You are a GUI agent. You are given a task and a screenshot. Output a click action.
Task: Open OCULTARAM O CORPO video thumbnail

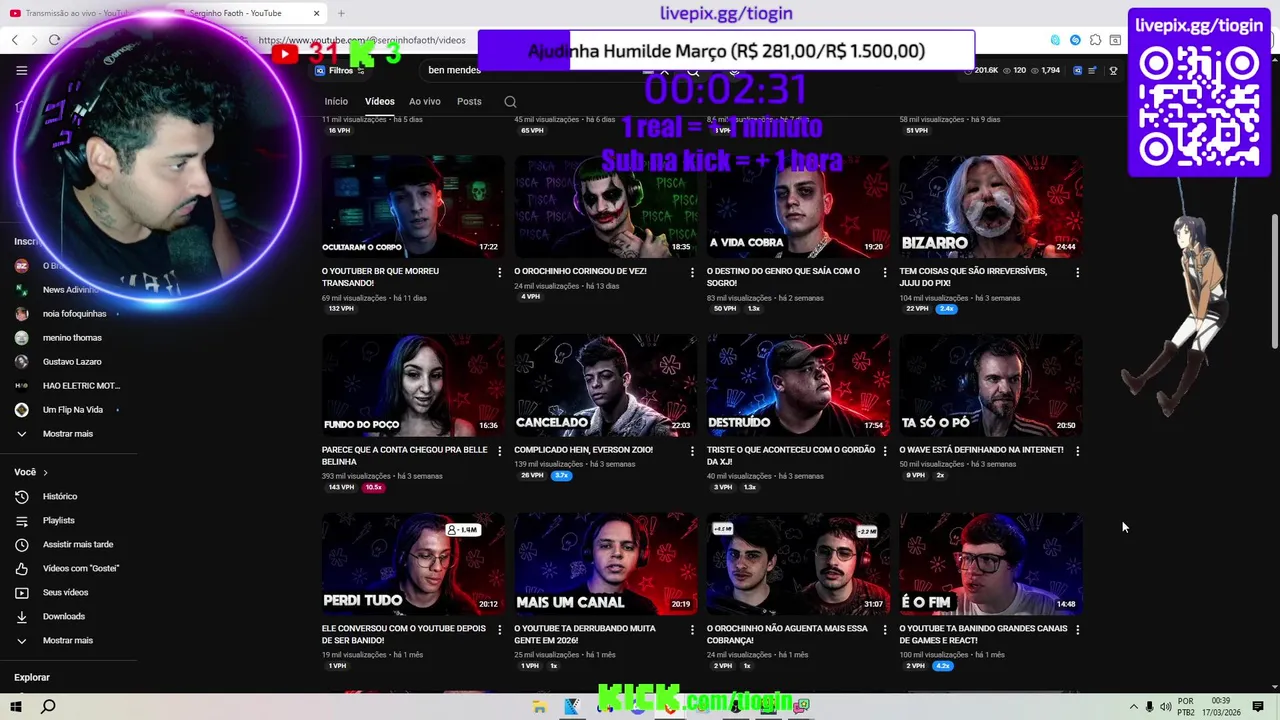(413, 206)
